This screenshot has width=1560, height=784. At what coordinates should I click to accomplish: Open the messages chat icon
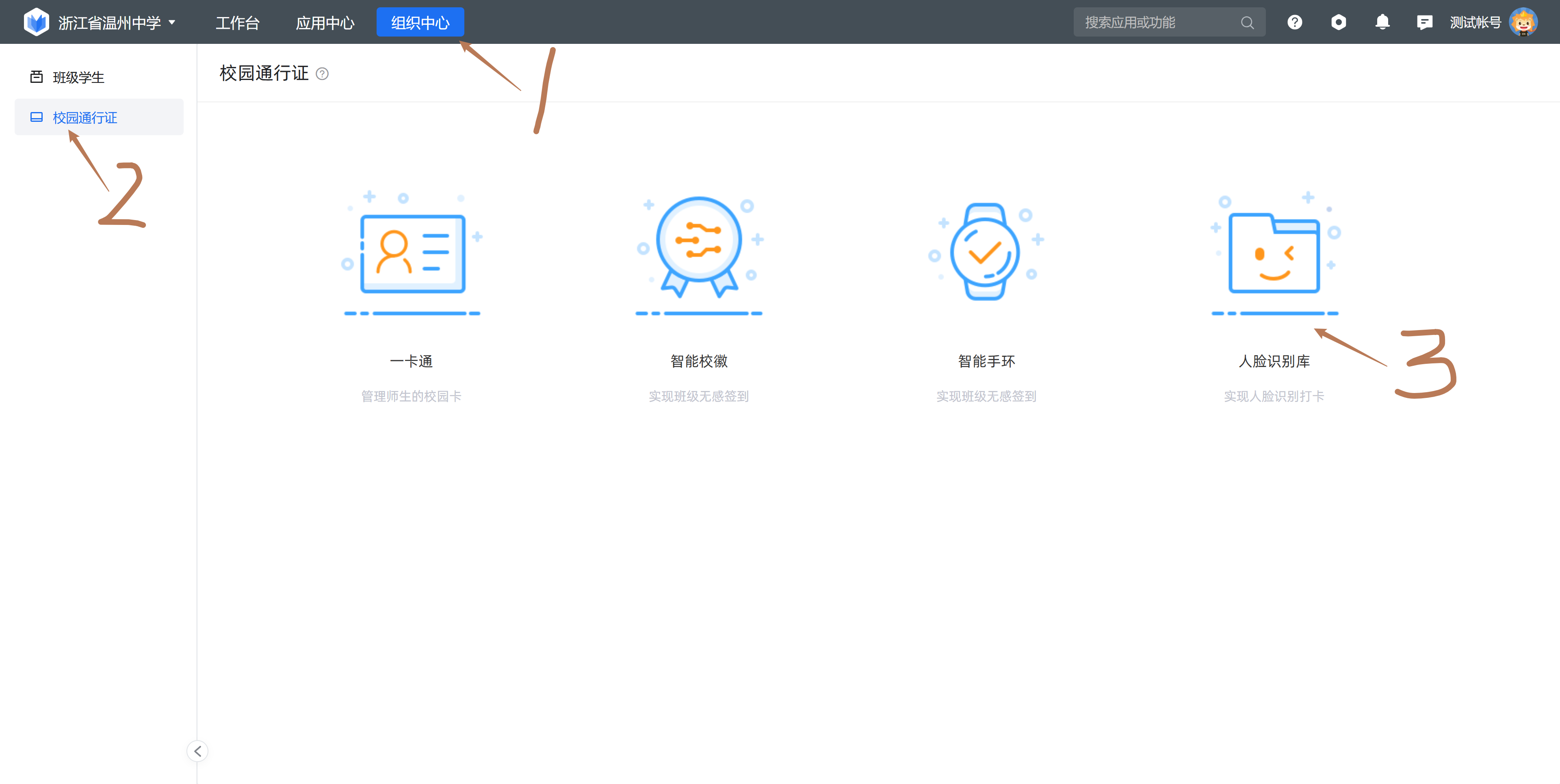point(1424,22)
